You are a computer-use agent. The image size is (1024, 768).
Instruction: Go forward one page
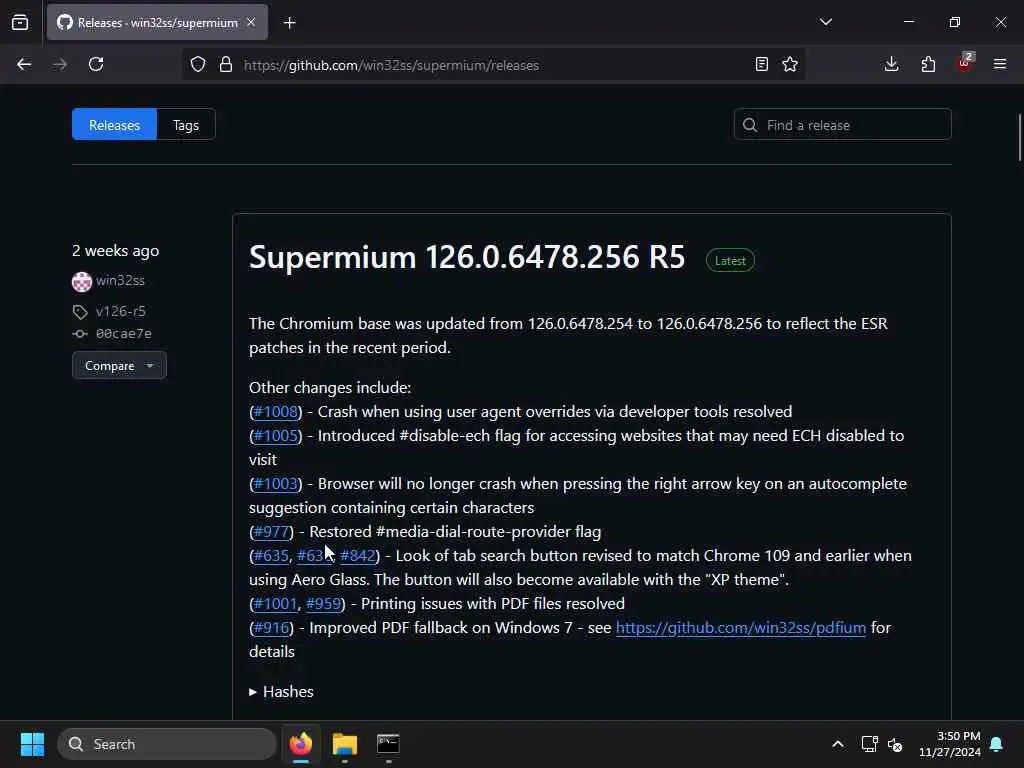[x=60, y=64]
